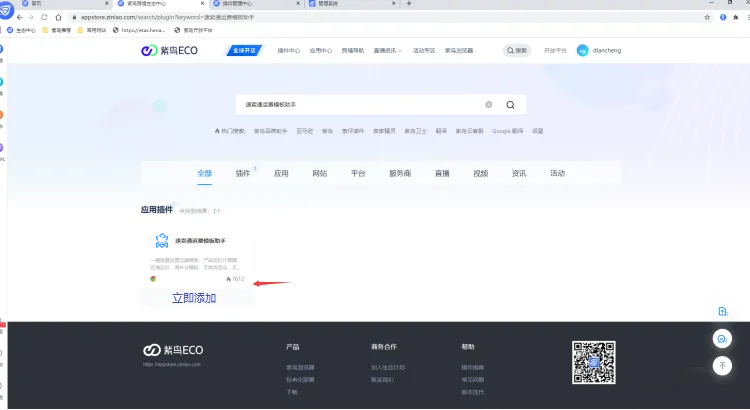This screenshot has width=750, height=410.
Task: Select the 视频 tab
Action: 481,173
